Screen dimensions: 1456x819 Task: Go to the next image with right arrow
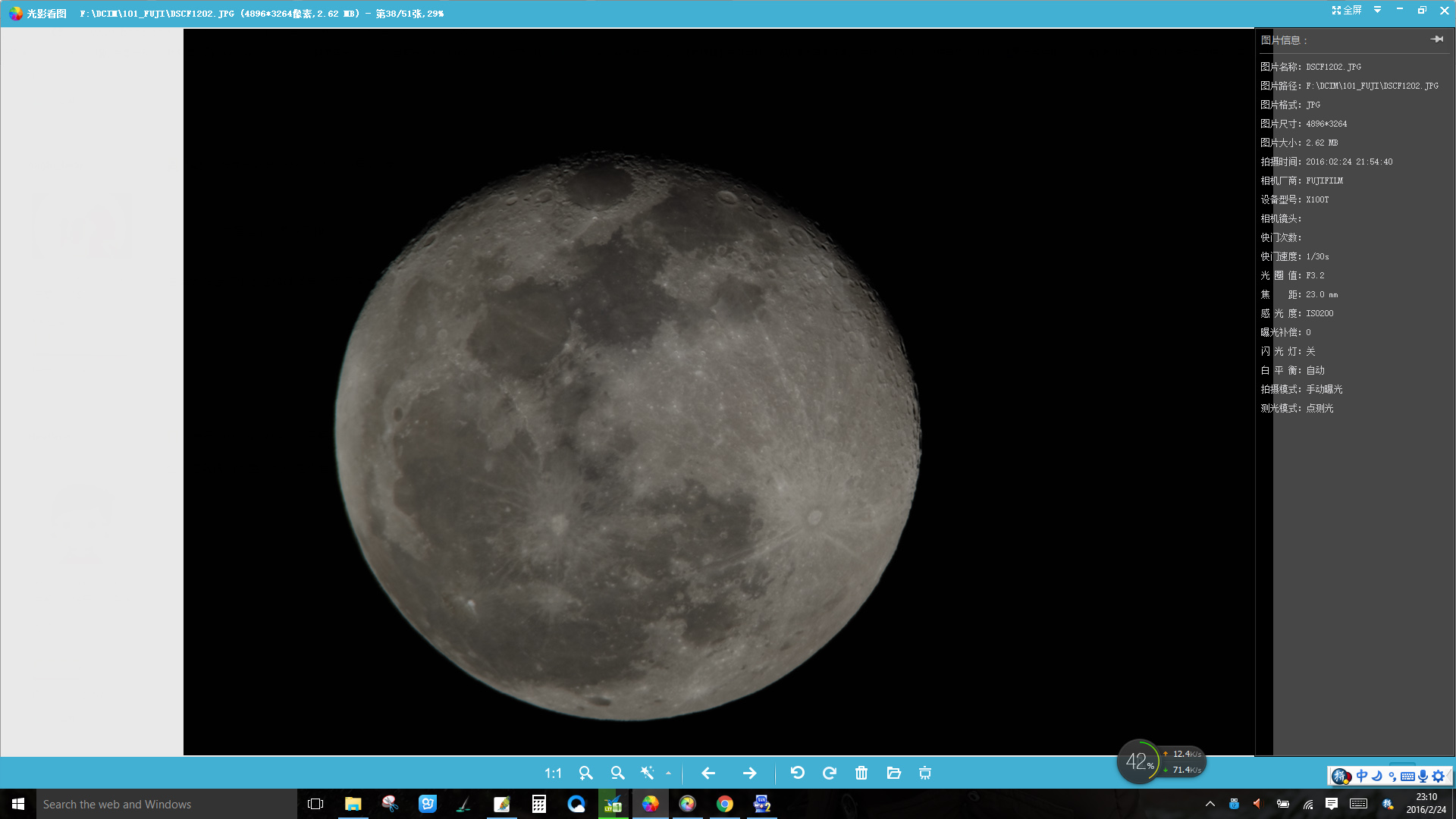click(749, 773)
